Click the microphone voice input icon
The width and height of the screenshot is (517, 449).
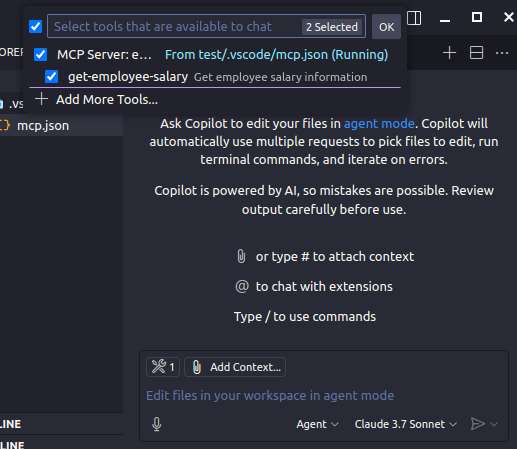pos(157,424)
